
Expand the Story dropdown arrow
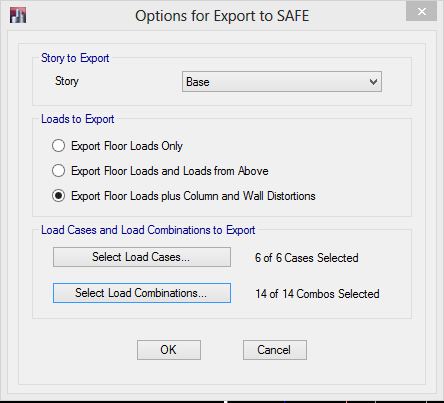374,82
